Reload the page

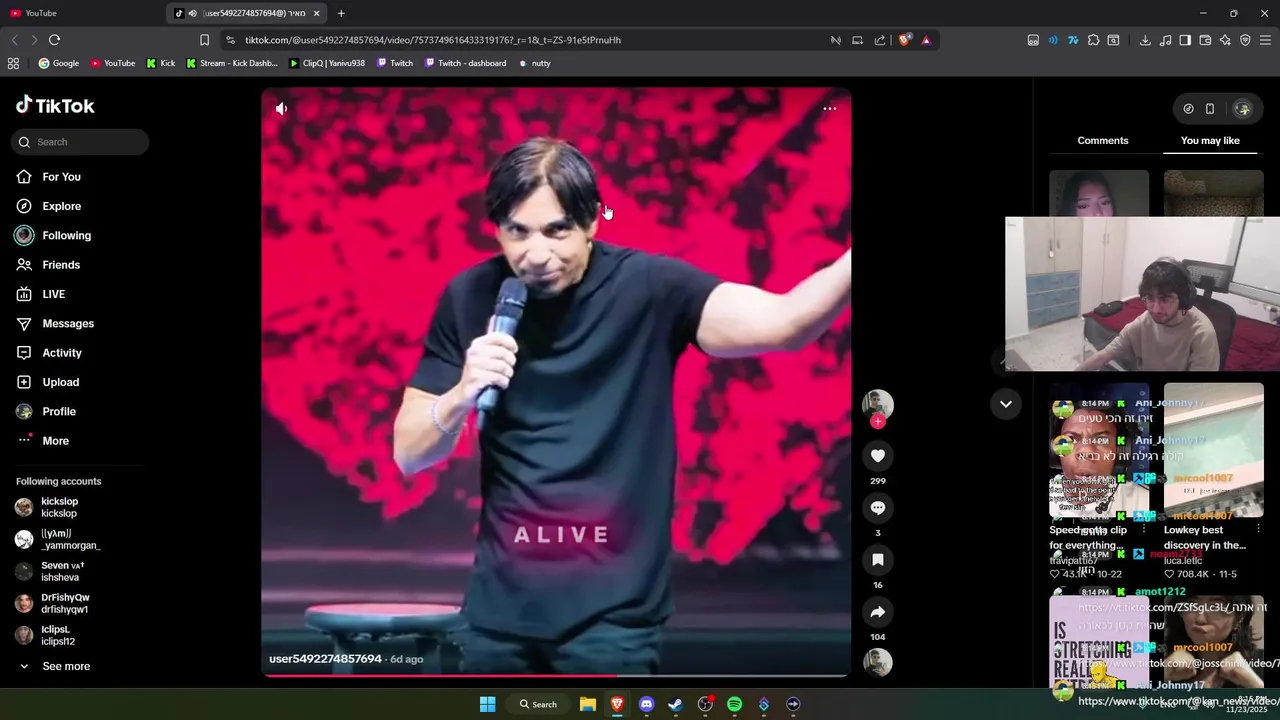click(x=54, y=40)
